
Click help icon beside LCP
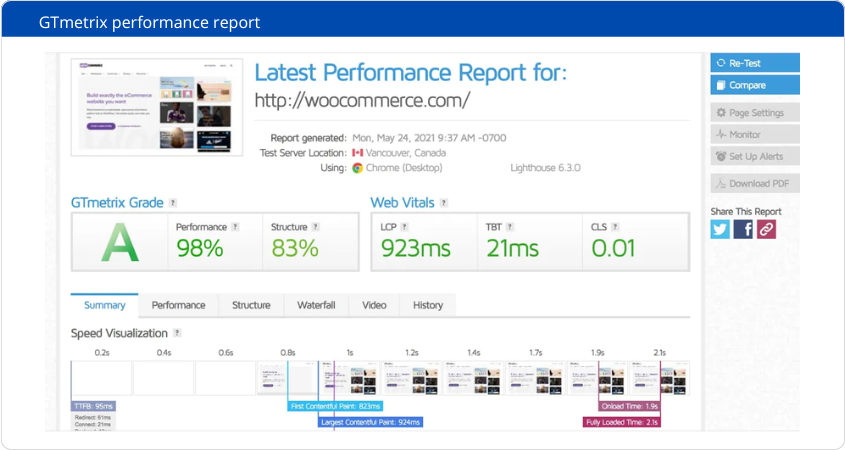pos(404,227)
